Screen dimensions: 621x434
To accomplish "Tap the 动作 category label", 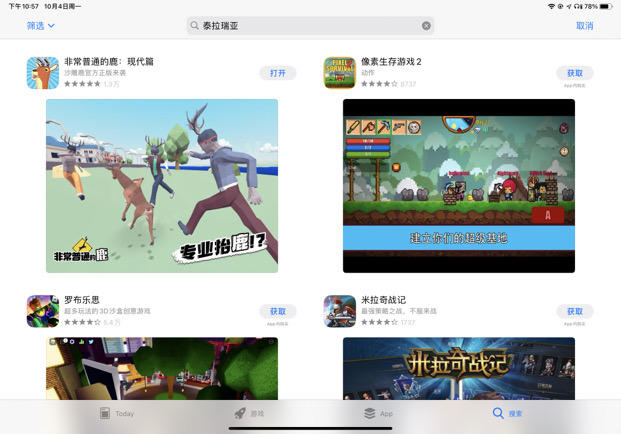I will point(368,73).
